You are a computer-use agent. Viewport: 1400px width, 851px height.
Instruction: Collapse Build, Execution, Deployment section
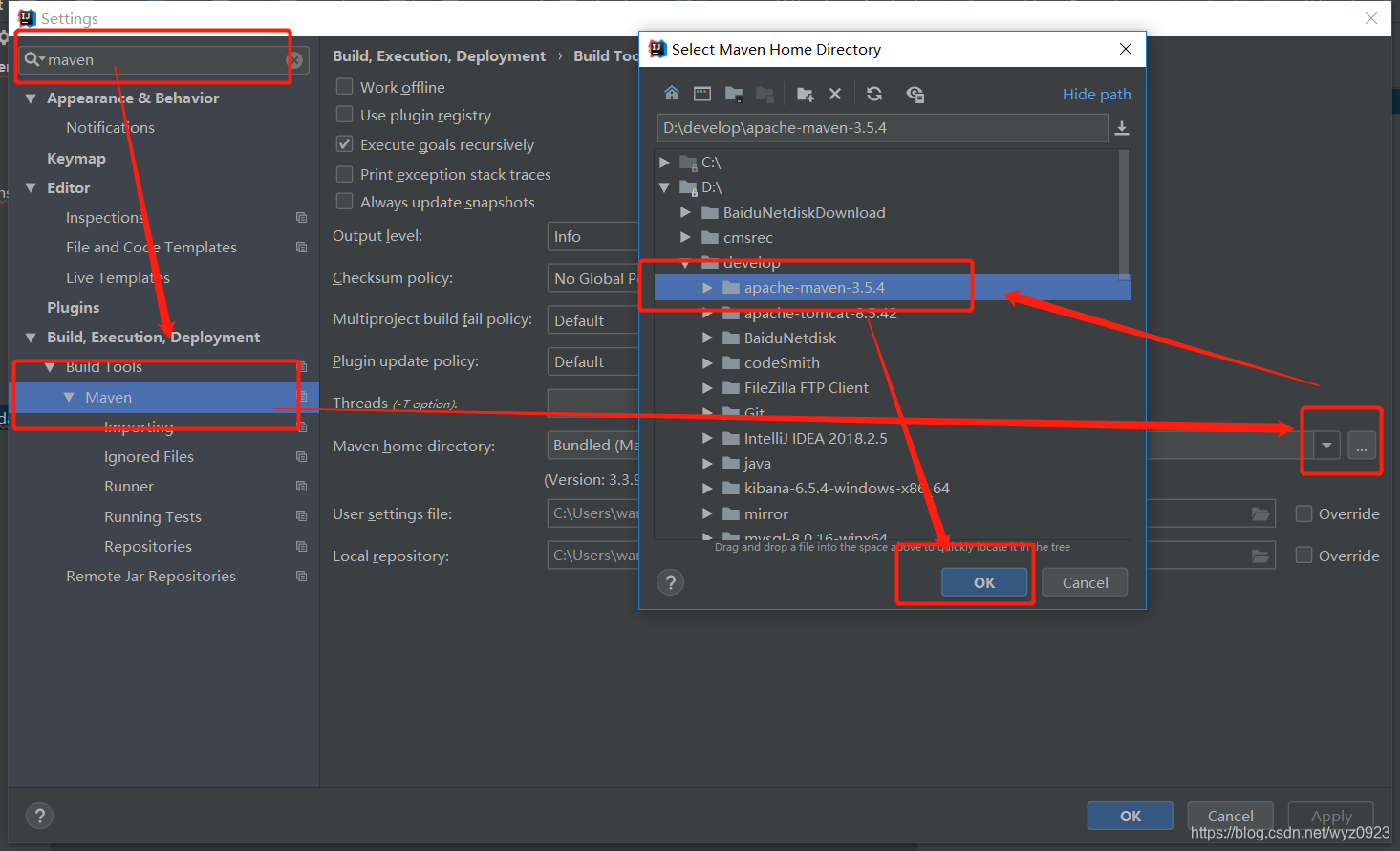31,338
